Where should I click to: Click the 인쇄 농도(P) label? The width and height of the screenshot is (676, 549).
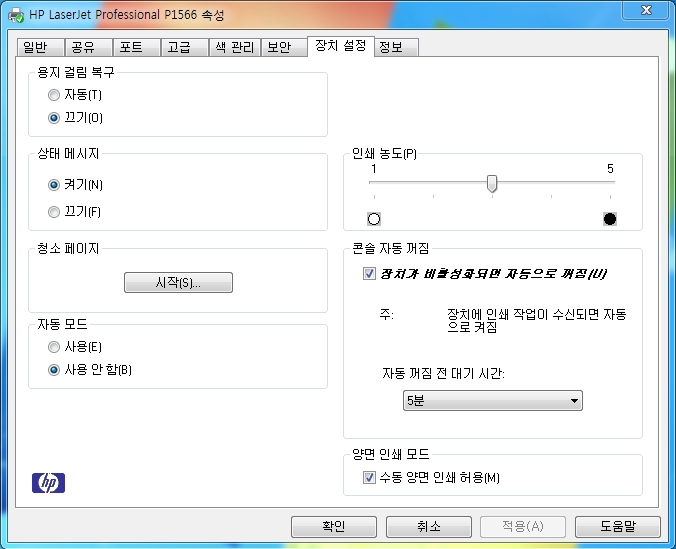coord(384,154)
